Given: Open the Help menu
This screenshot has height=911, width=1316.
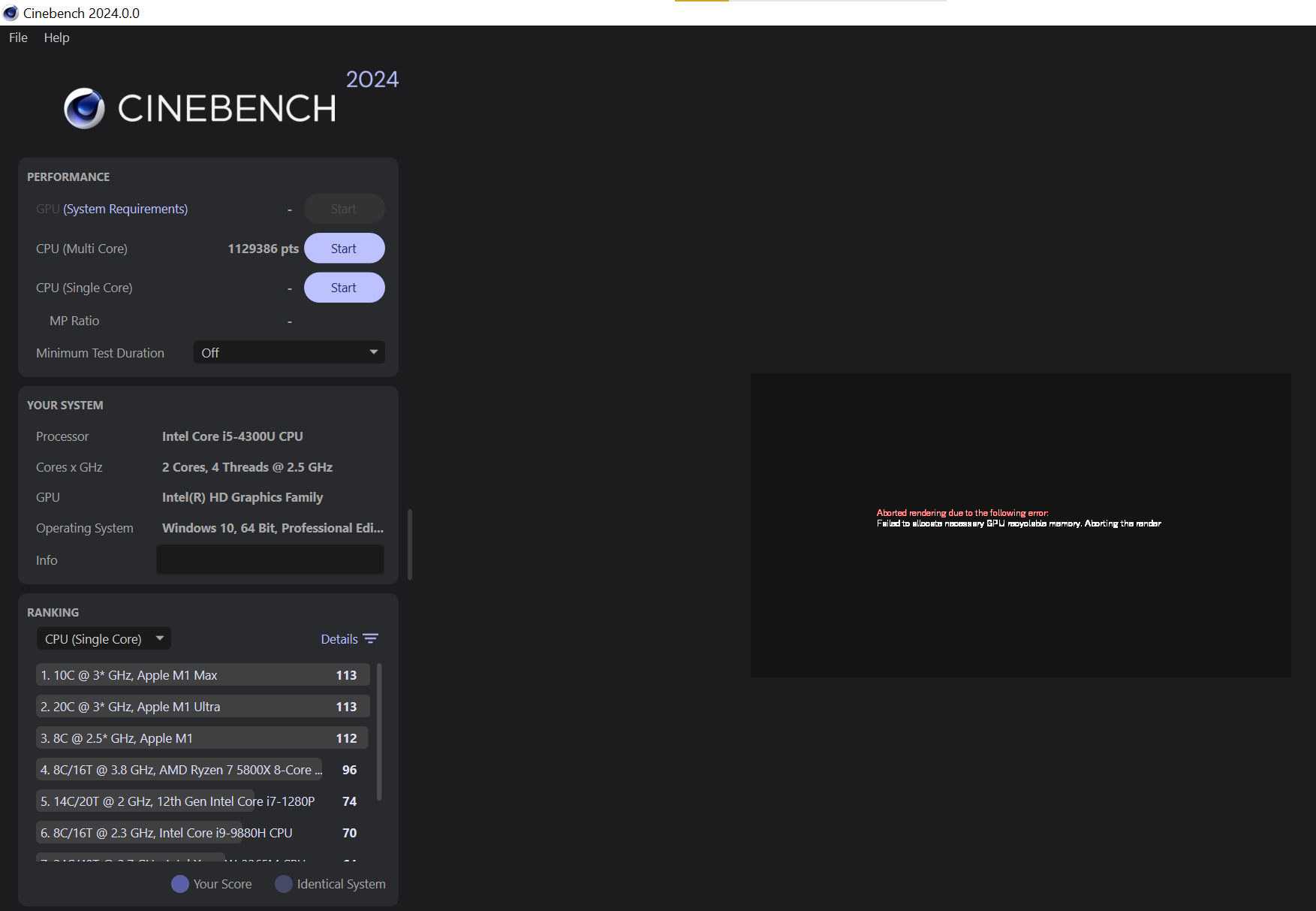Looking at the screenshot, I should click(x=56, y=38).
